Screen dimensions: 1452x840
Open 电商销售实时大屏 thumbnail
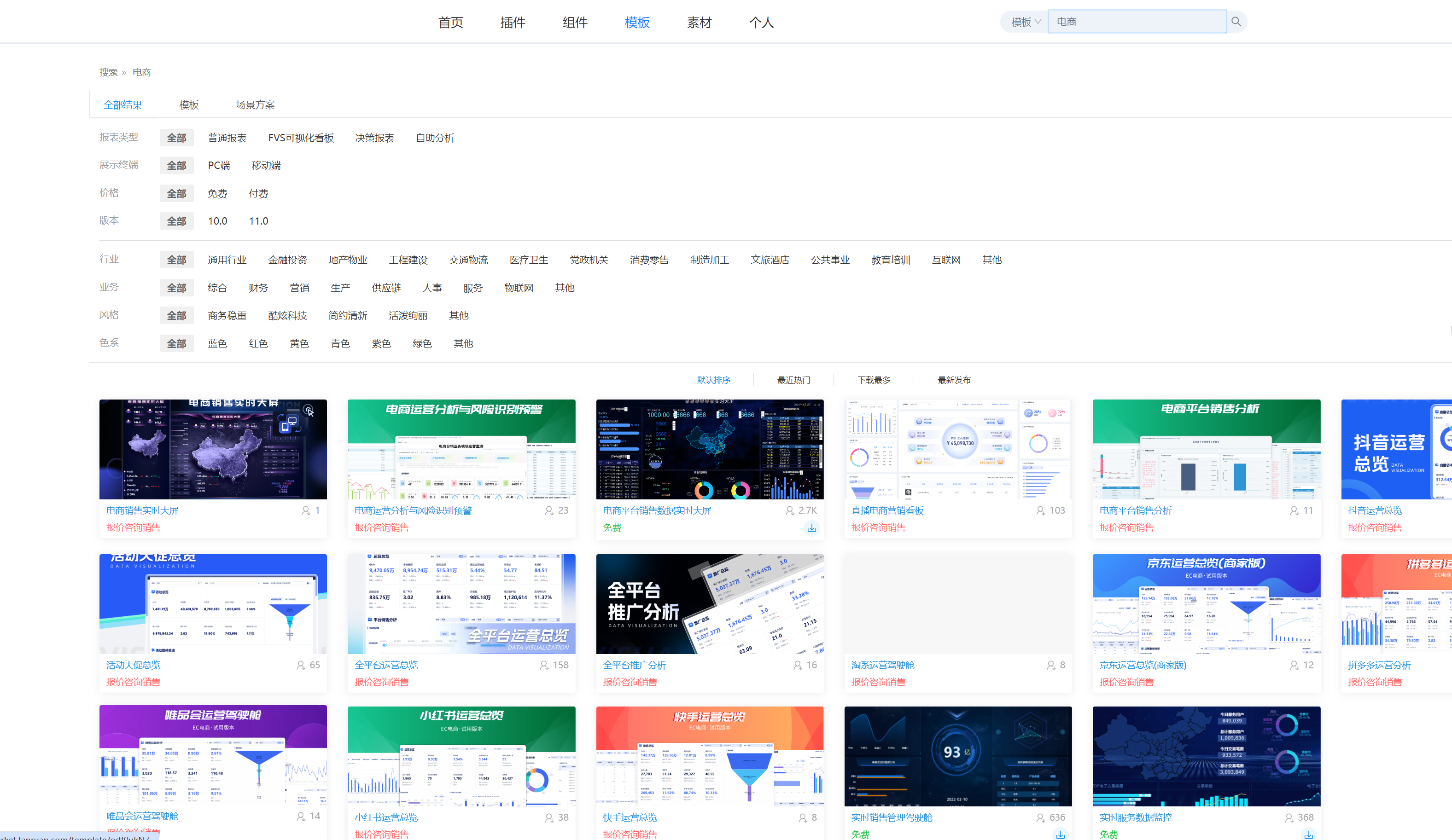213,450
